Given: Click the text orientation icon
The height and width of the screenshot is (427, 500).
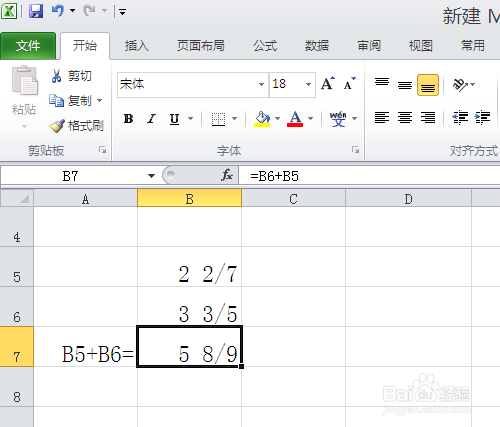Looking at the screenshot, I should tap(460, 85).
